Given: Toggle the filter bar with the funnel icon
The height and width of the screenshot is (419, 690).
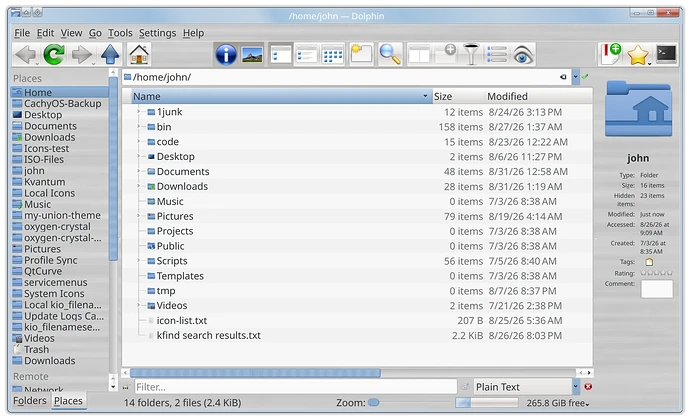Looking at the screenshot, I should coord(471,55).
